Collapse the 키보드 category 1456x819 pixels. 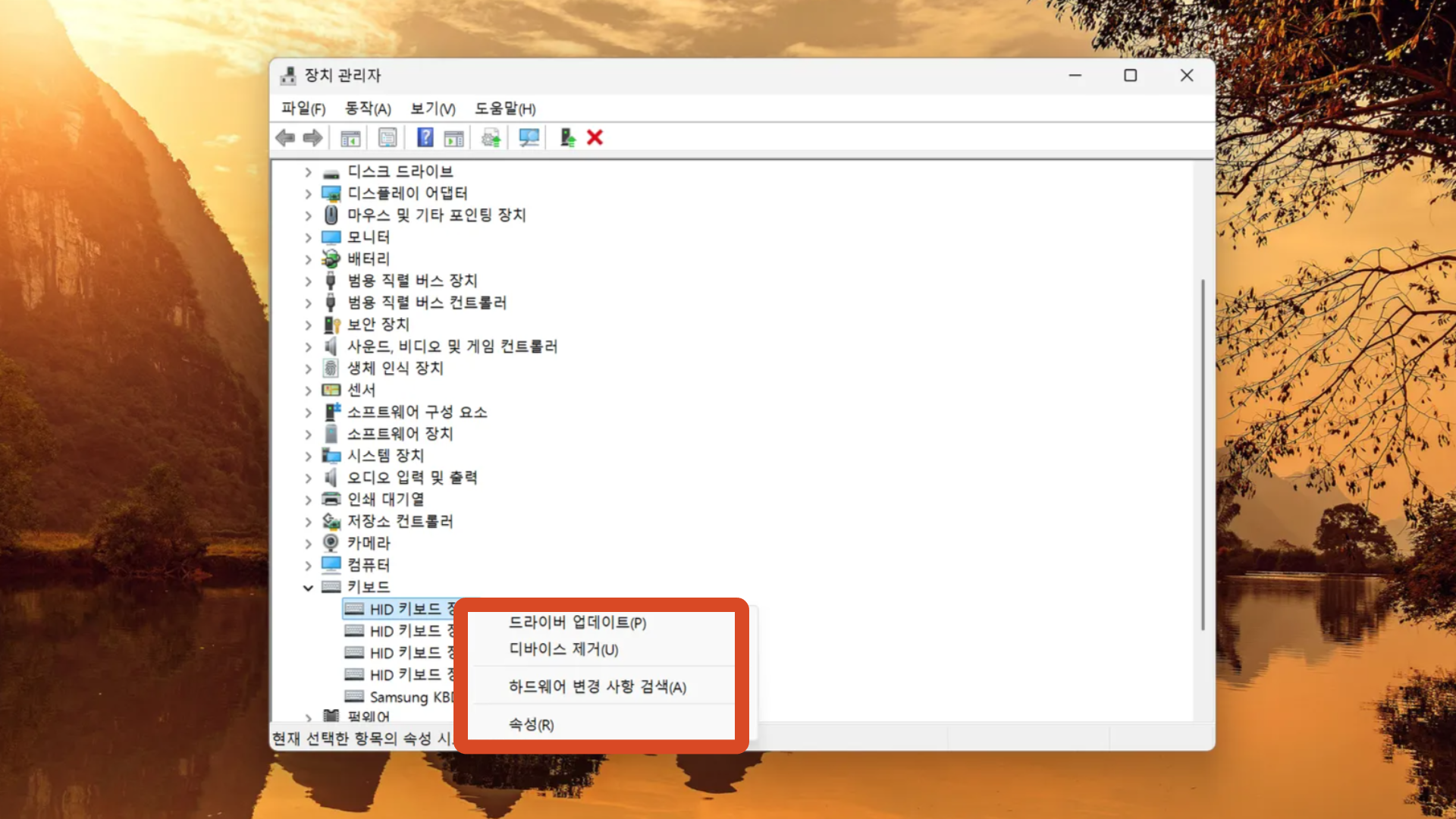308,588
